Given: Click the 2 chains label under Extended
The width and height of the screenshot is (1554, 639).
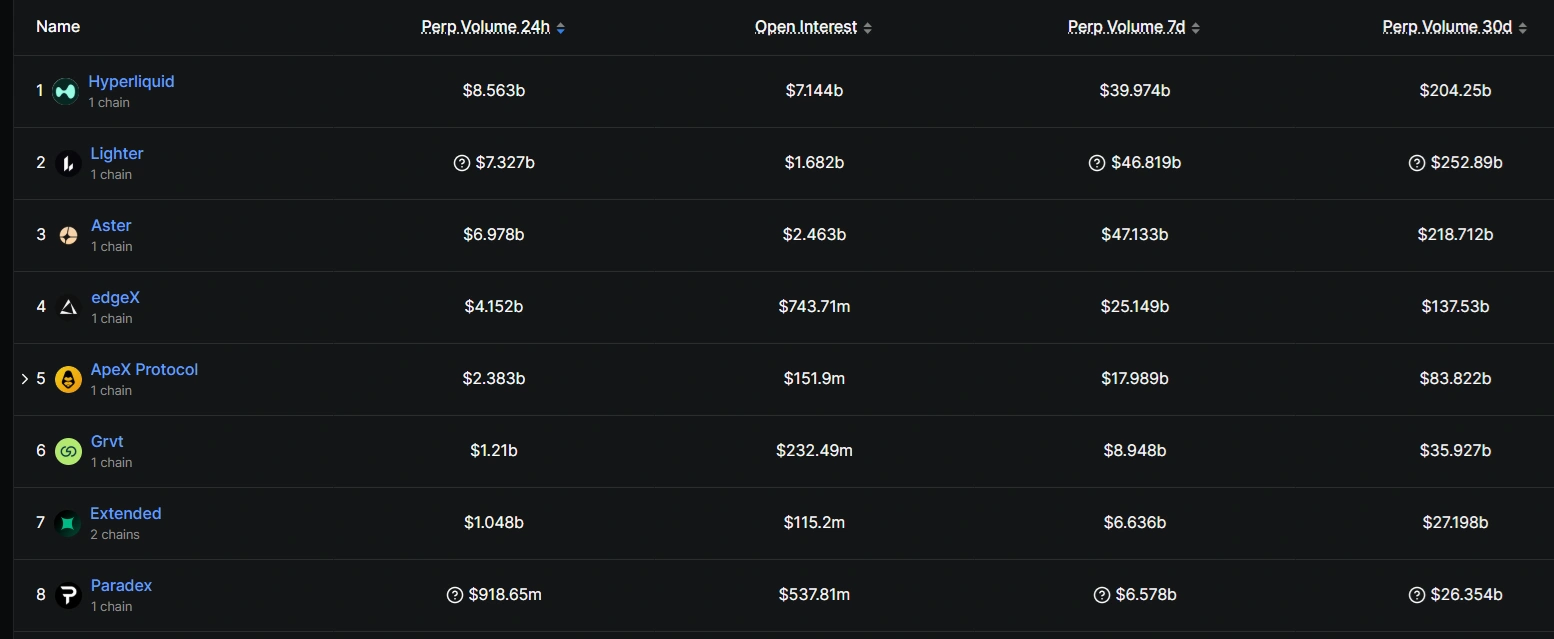Looking at the screenshot, I should (115, 534).
